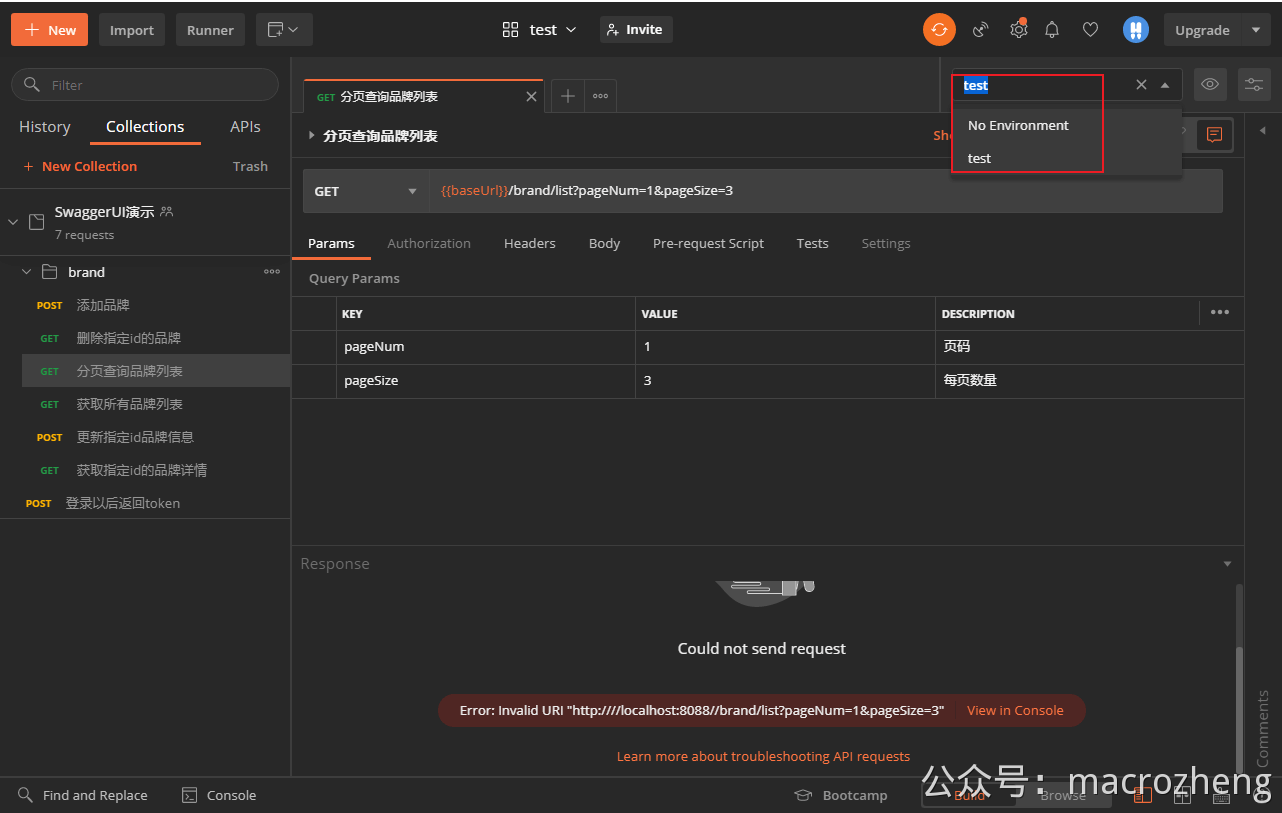This screenshot has height=813, width=1282.
Task: Open the Body tab
Action: 604,243
